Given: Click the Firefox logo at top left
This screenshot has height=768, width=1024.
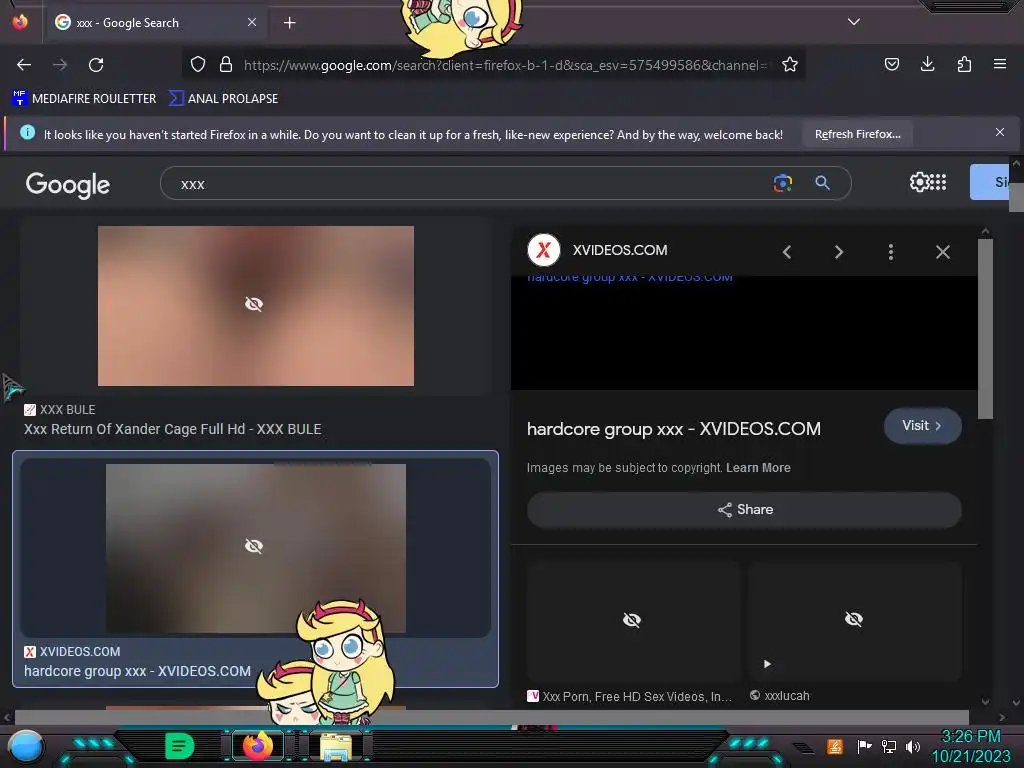Looking at the screenshot, I should (x=20, y=22).
